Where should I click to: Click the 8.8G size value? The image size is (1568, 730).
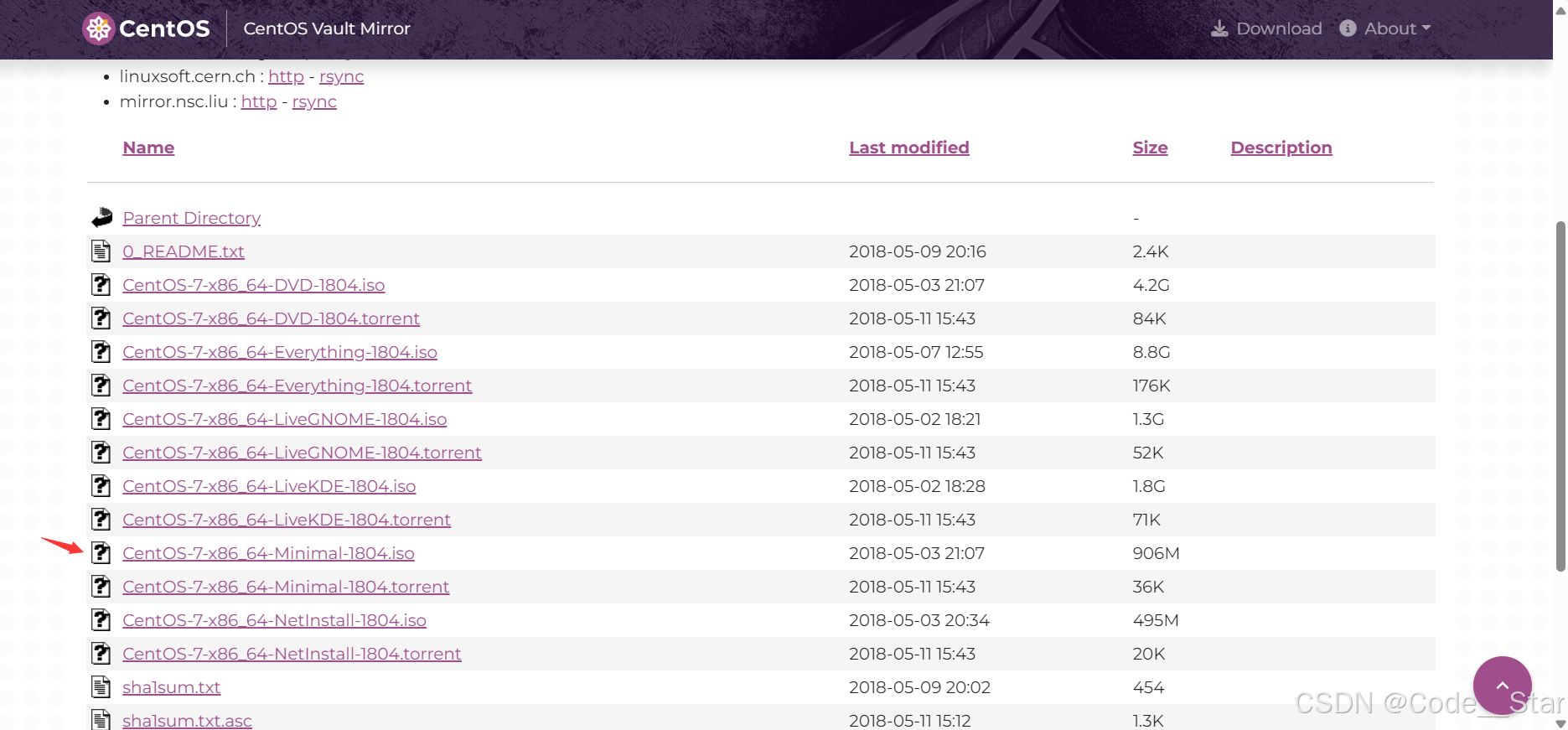click(x=1151, y=352)
